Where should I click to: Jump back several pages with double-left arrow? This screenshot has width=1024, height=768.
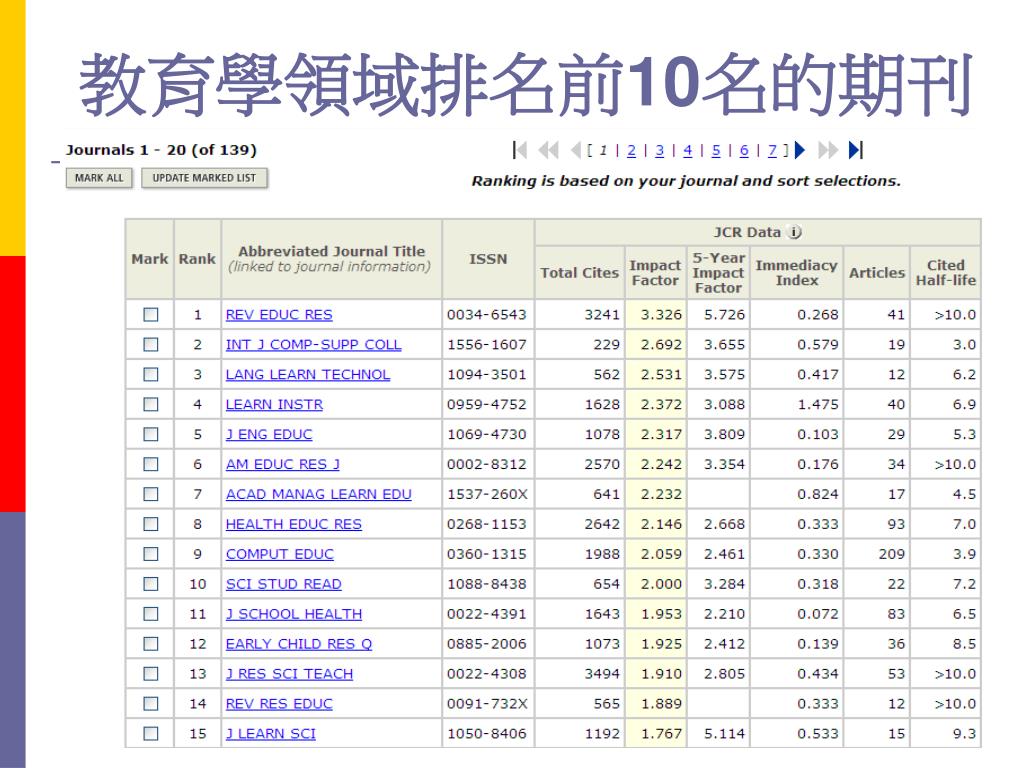[548, 150]
